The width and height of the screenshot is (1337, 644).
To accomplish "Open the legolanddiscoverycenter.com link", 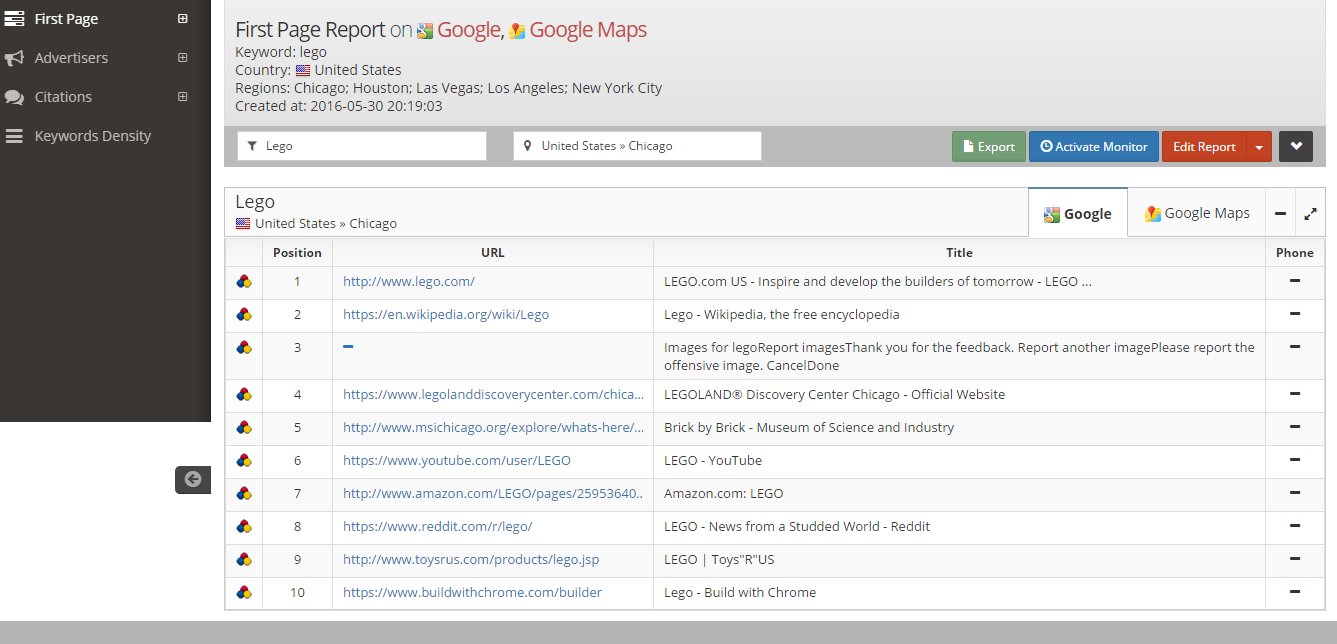I will pyautogui.click(x=493, y=394).
